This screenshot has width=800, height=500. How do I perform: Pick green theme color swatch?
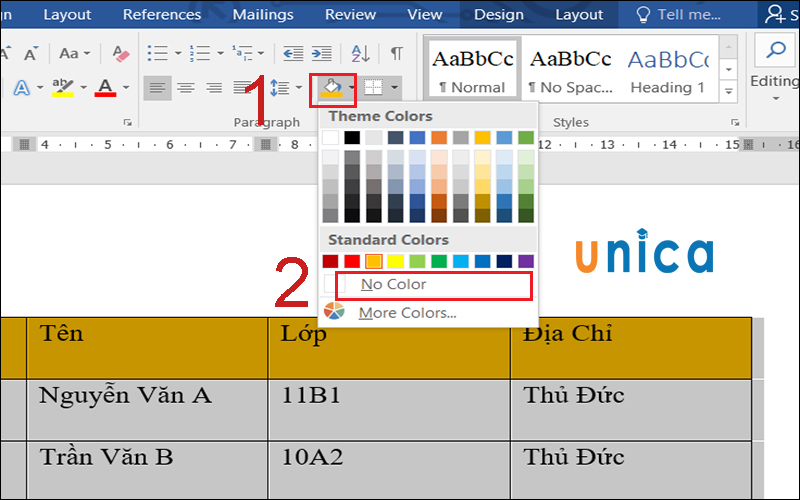[526, 137]
